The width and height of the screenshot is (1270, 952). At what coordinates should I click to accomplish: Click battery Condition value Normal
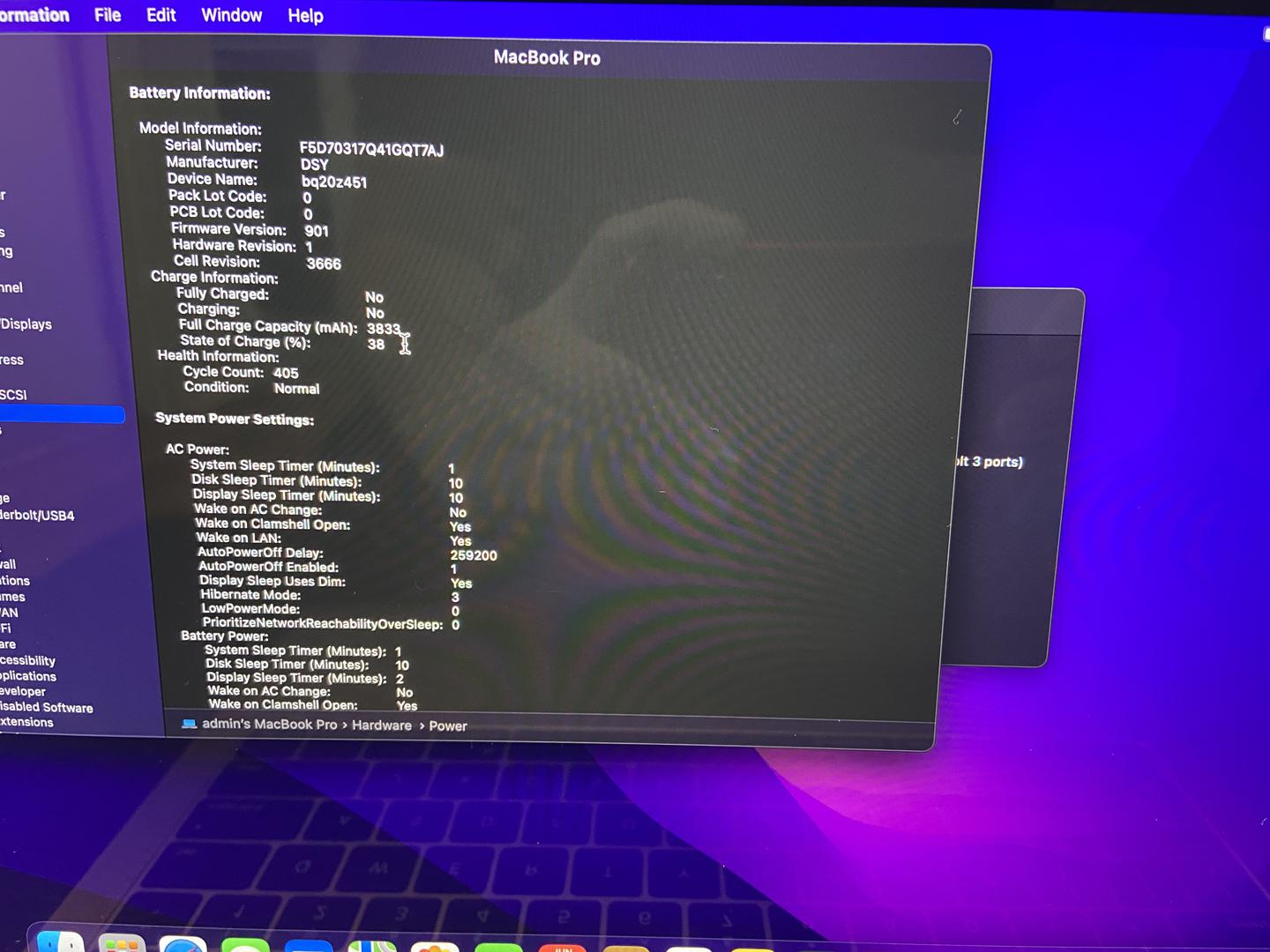(x=296, y=389)
